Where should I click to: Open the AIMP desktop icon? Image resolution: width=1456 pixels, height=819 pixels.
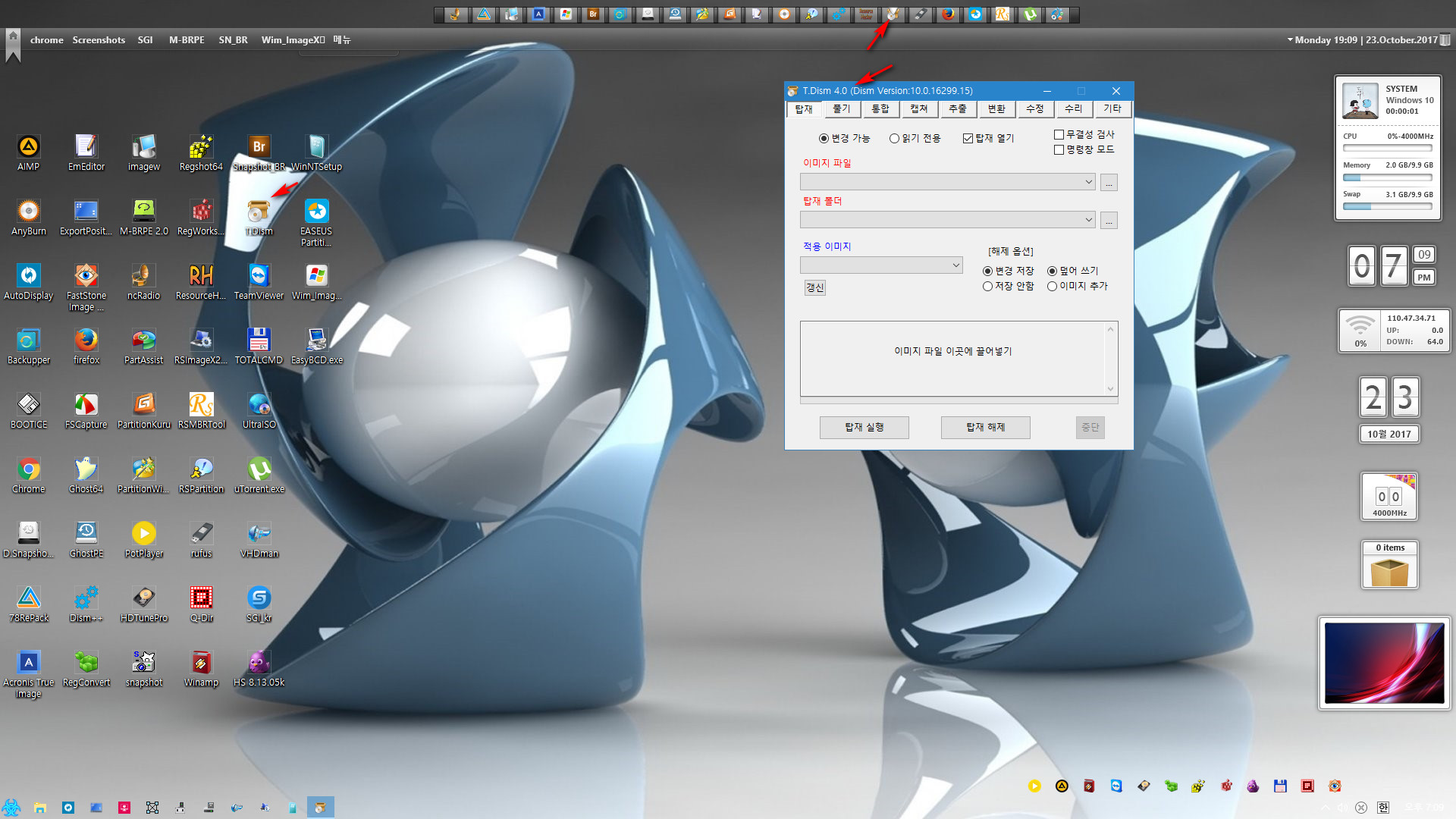[29, 152]
